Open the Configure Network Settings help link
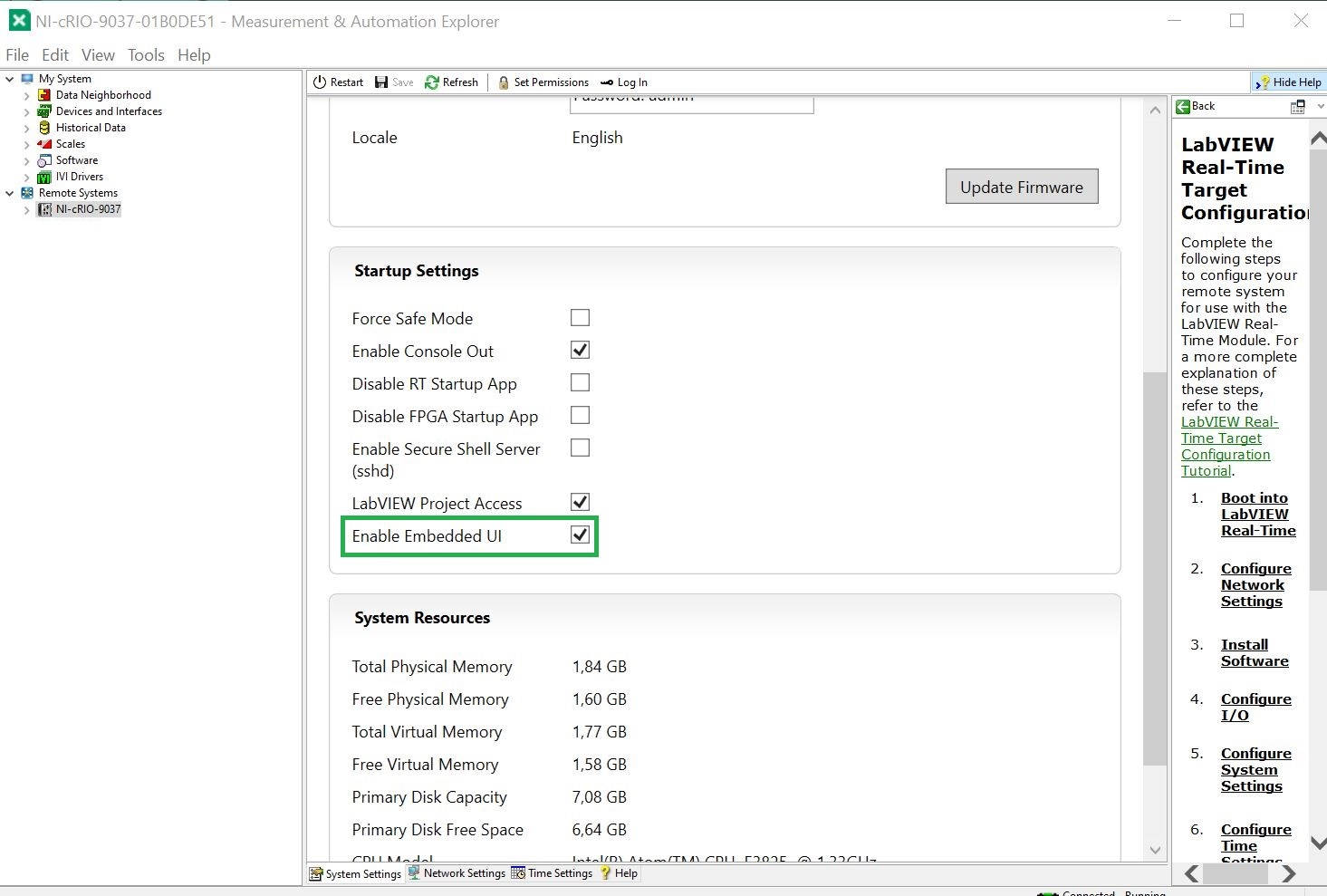The image size is (1327, 896). coord(1255,585)
